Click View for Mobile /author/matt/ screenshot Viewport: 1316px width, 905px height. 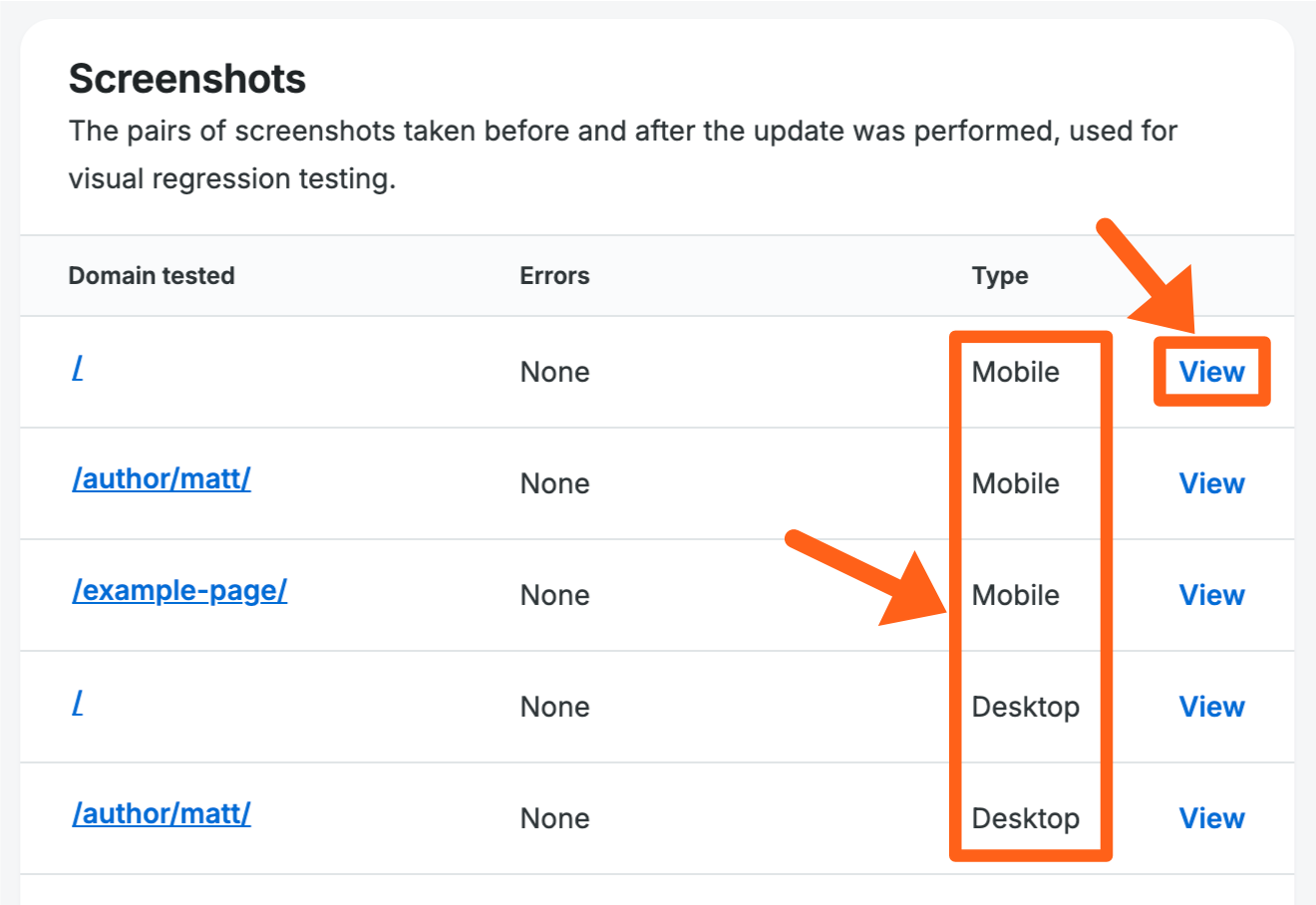coord(1211,483)
